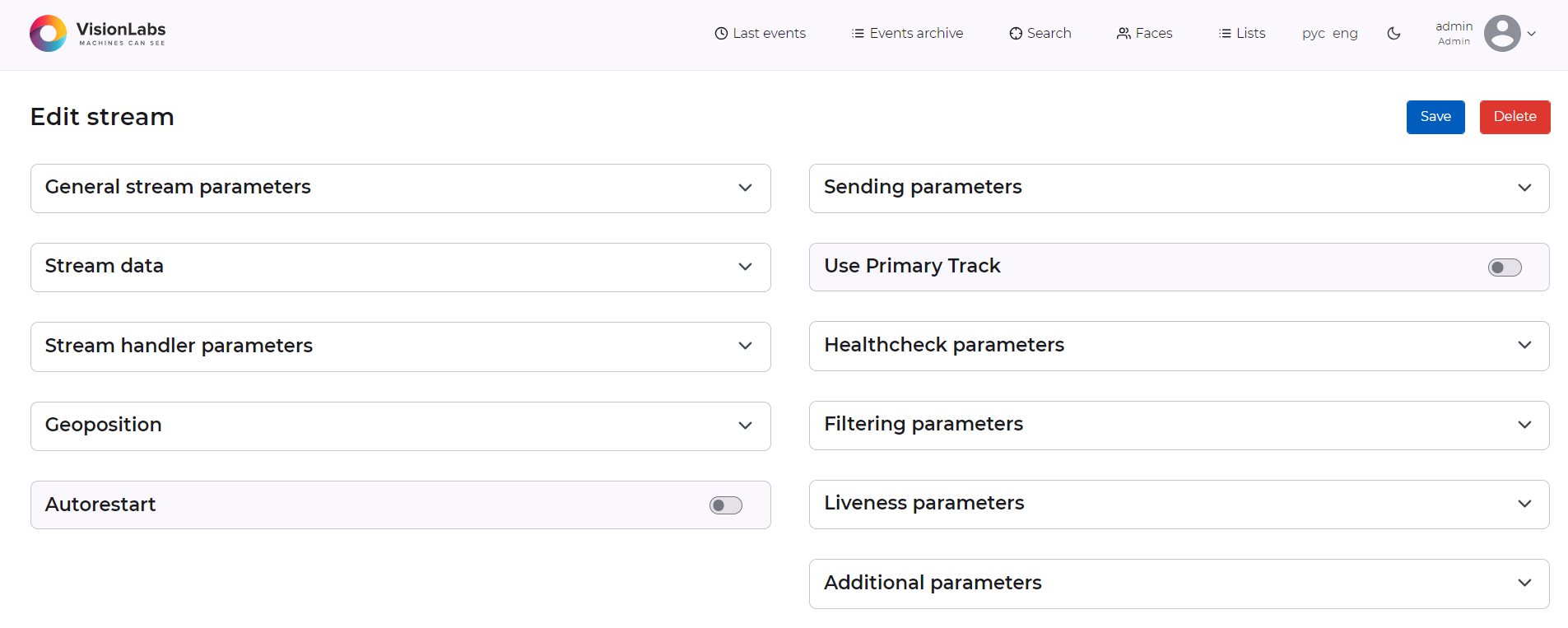Screen dimensions: 1568x628
Task: Switch to dark theme with moon icon
Action: click(x=1394, y=34)
